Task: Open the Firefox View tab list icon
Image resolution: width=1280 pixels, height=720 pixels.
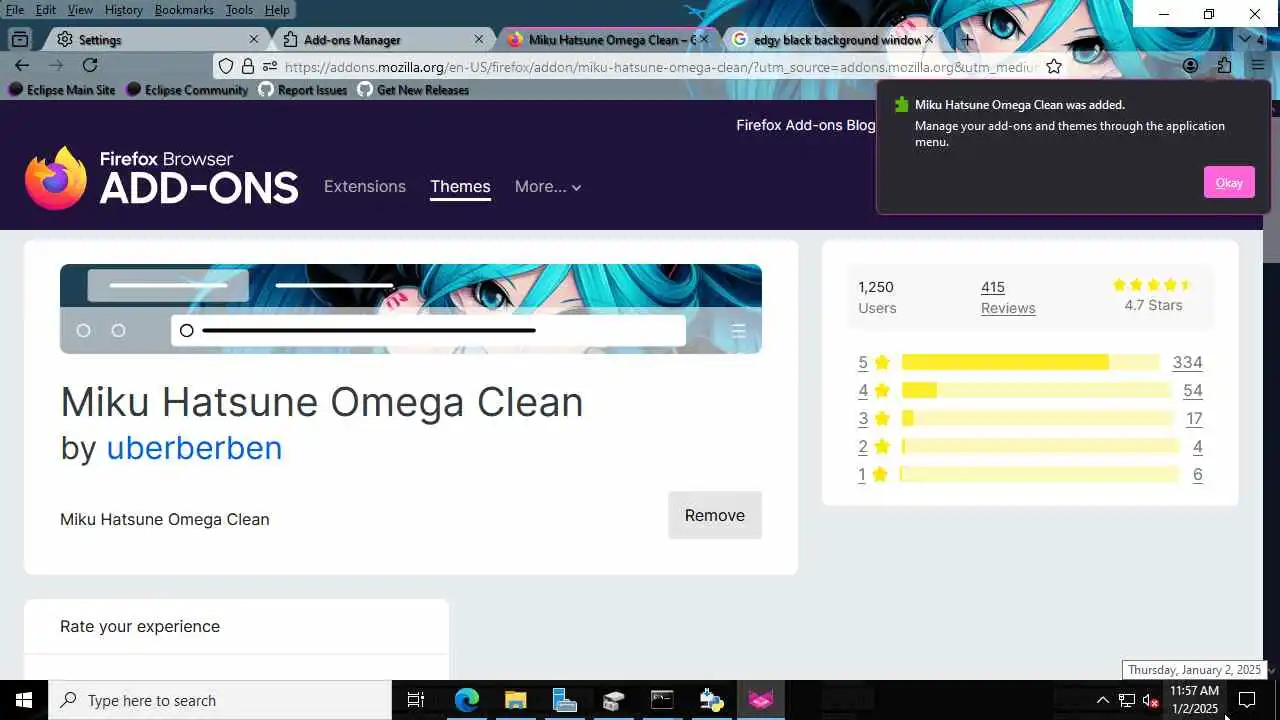Action: click(x=19, y=39)
